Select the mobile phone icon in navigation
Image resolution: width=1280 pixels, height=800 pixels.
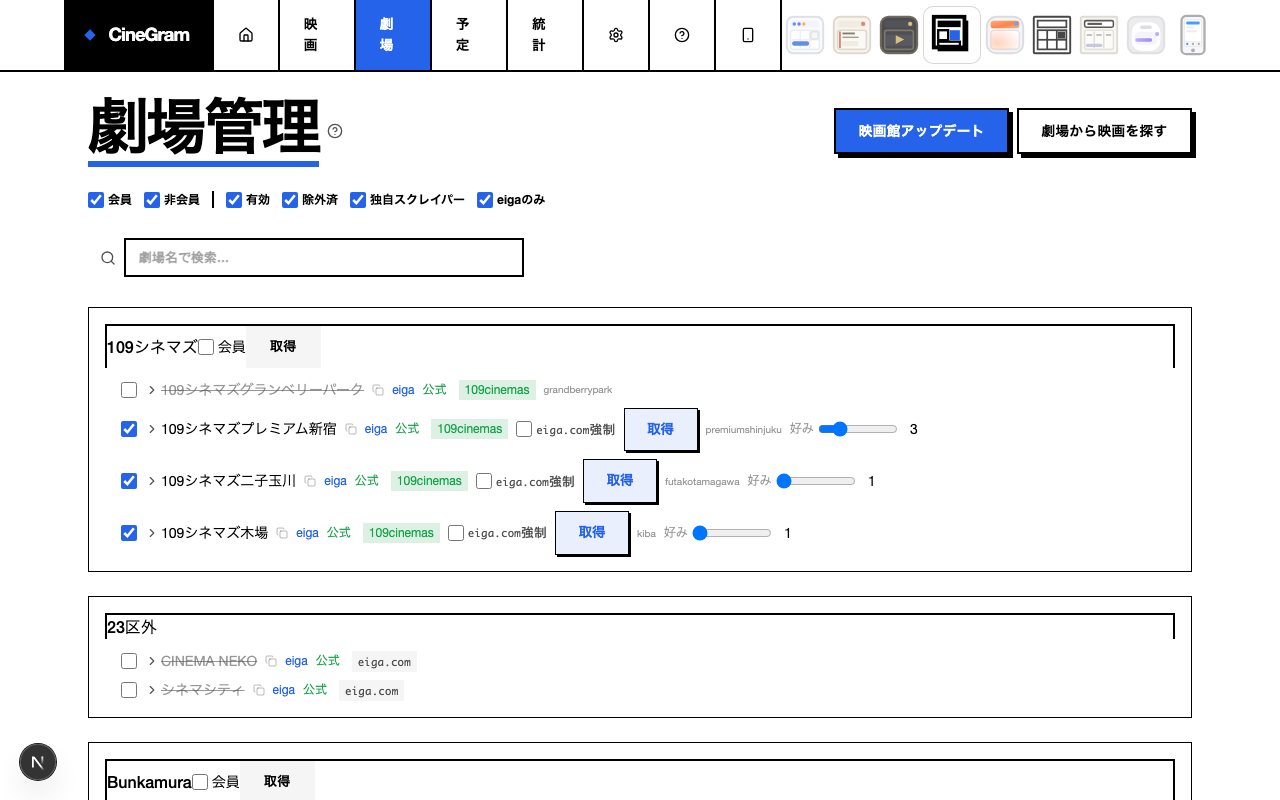pos(748,34)
